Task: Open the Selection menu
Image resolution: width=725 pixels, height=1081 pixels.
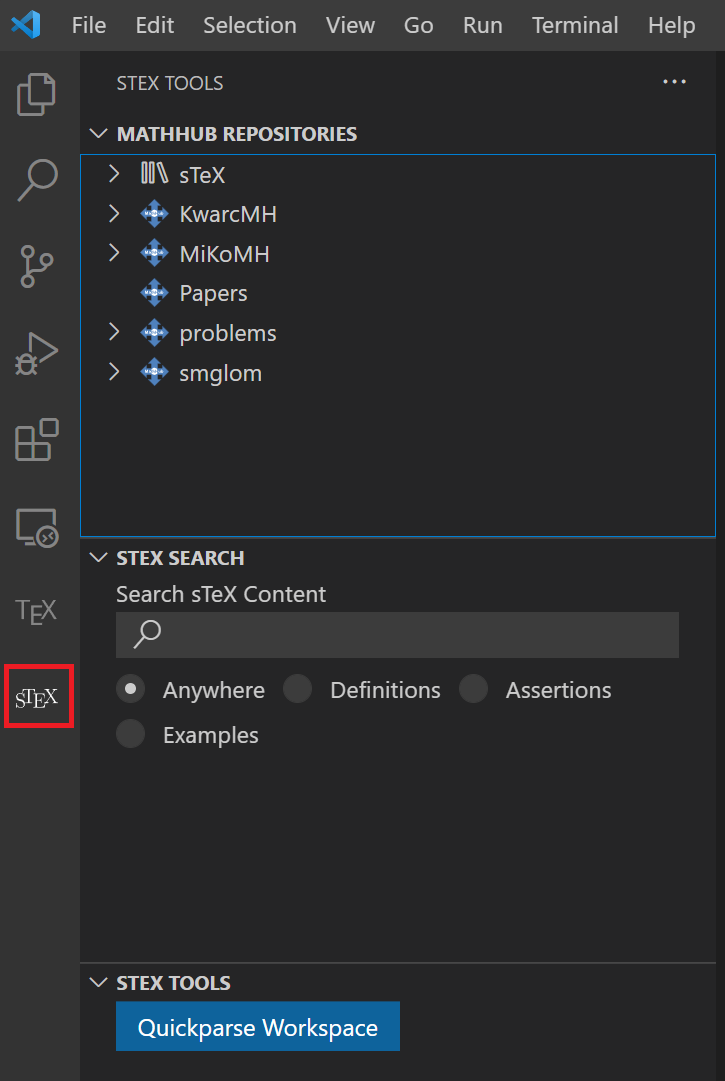Action: pyautogui.click(x=249, y=25)
